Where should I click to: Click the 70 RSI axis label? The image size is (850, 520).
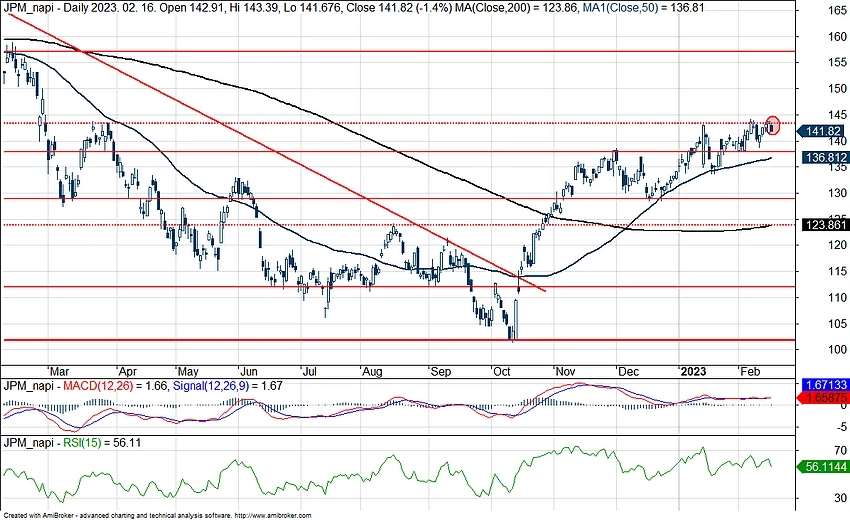click(840, 451)
